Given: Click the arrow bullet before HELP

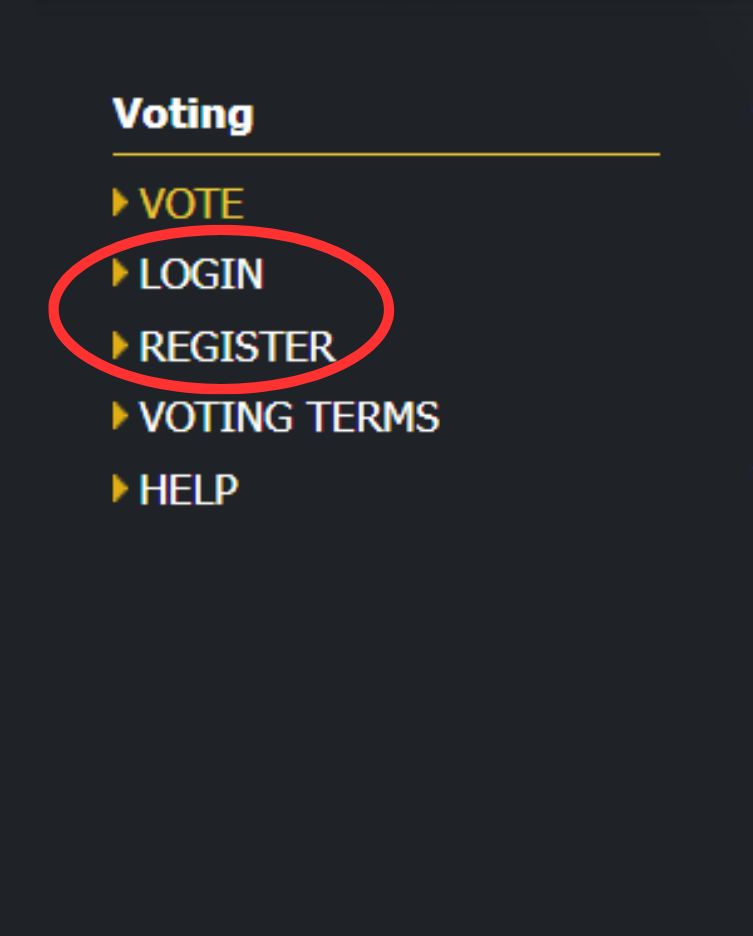Looking at the screenshot, I should [x=120, y=489].
